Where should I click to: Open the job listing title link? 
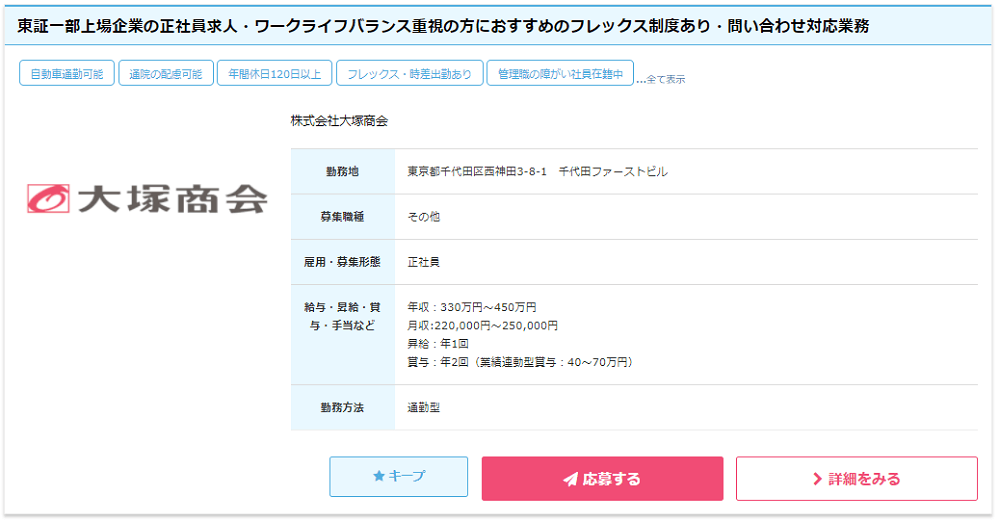[x=443, y=26]
